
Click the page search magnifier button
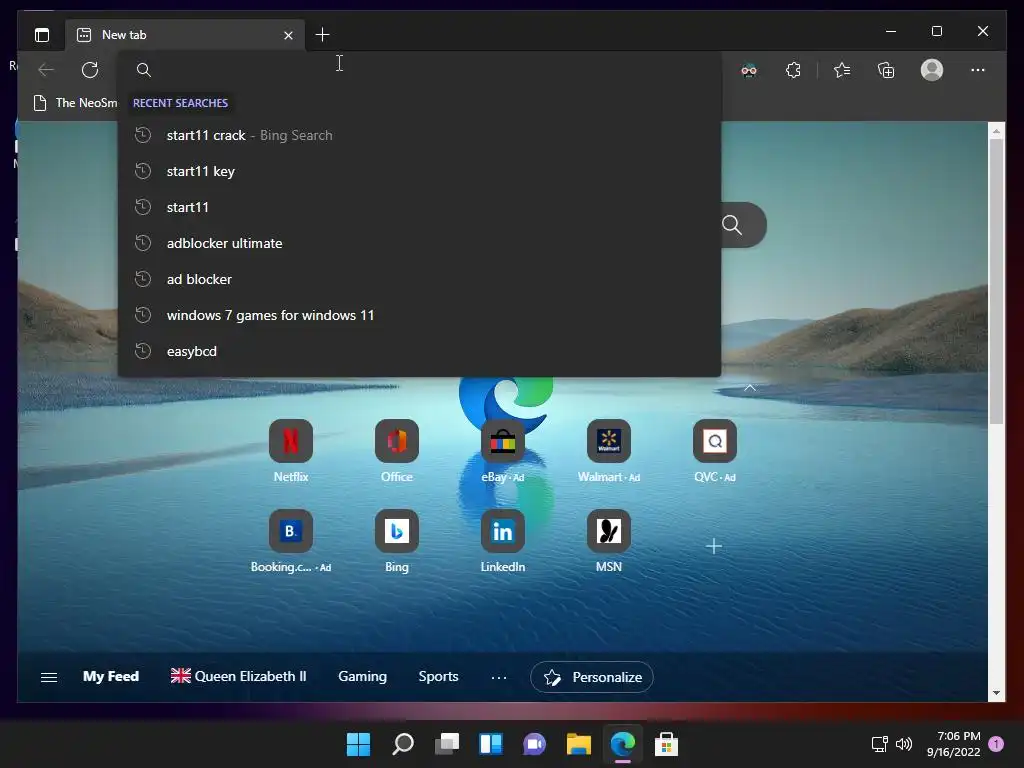click(x=732, y=225)
